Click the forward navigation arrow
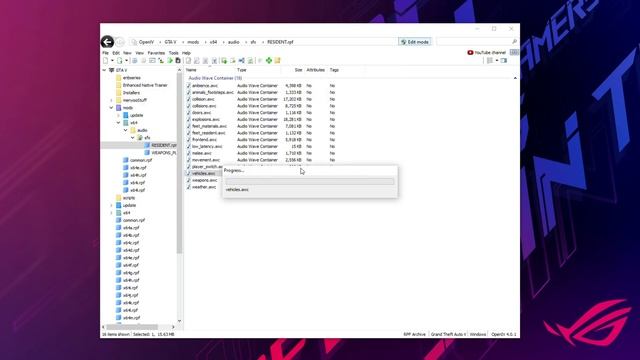 pos(119,42)
